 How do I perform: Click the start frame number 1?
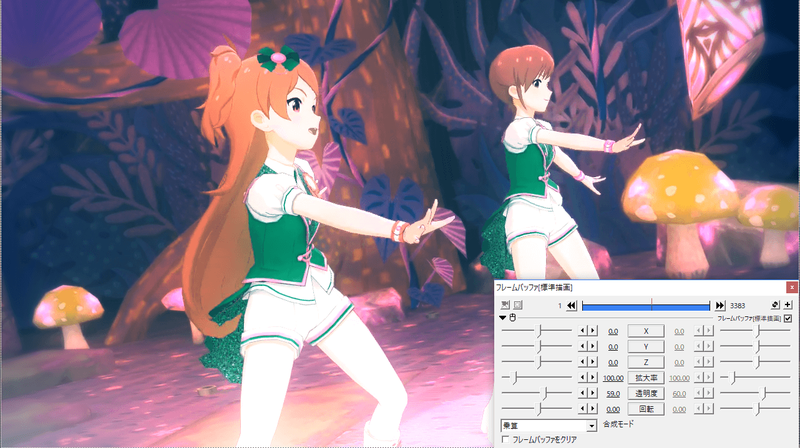(x=559, y=306)
